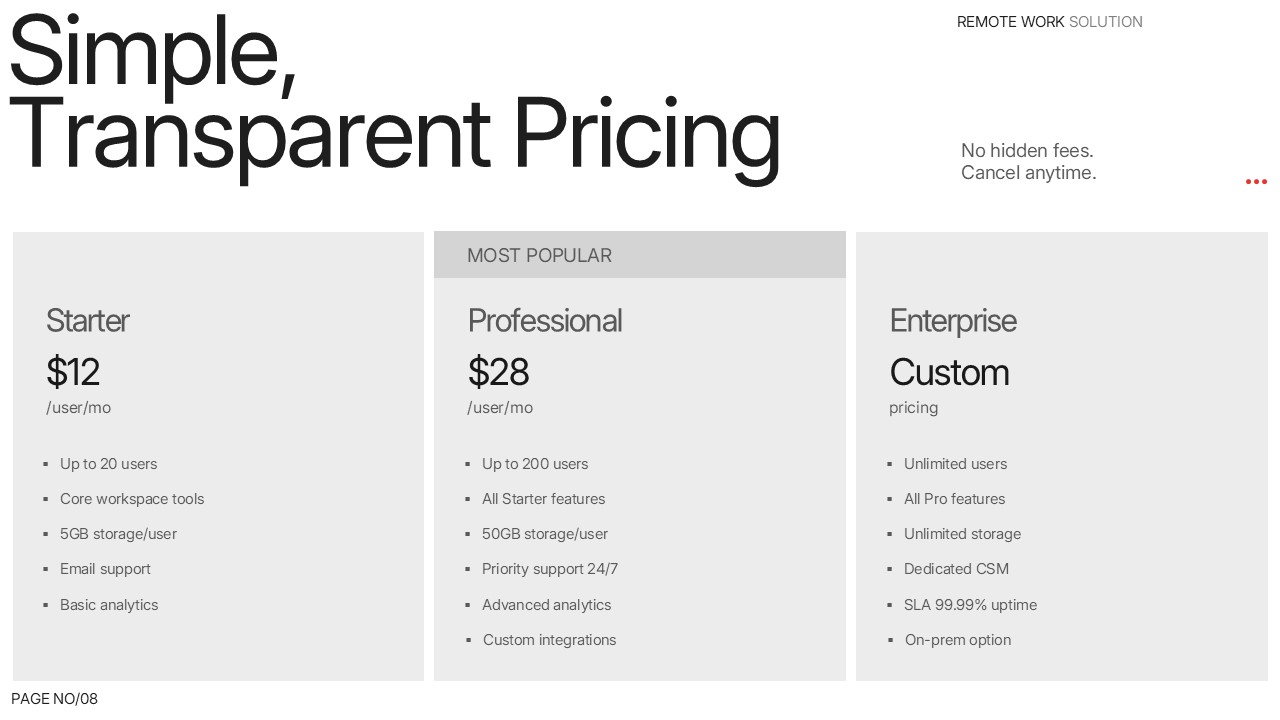This screenshot has width=1280, height=720.
Task: Click 'Core workspace tools' bullet
Action: (x=132, y=499)
